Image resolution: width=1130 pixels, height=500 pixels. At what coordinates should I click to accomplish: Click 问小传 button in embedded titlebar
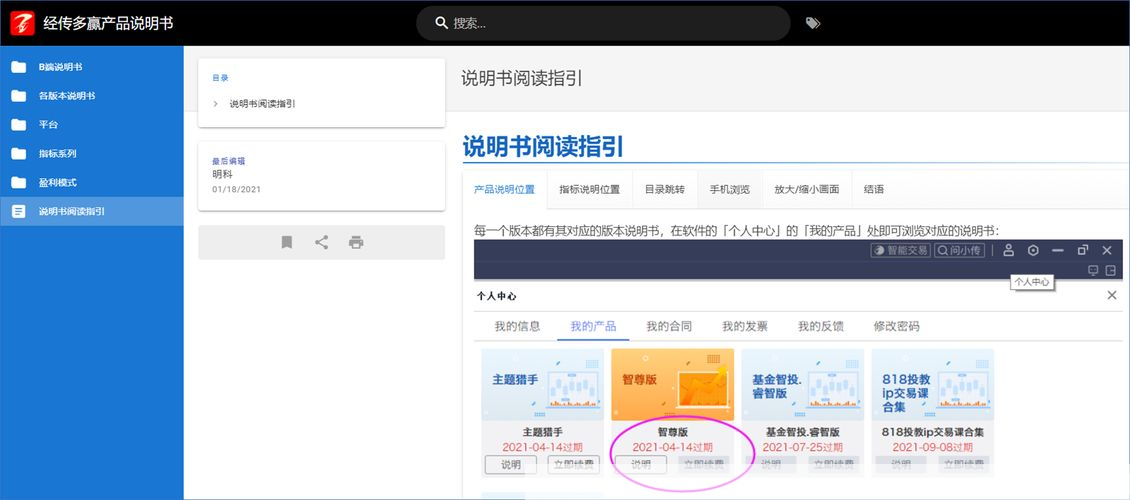pyautogui.click(x=958, y=250)
